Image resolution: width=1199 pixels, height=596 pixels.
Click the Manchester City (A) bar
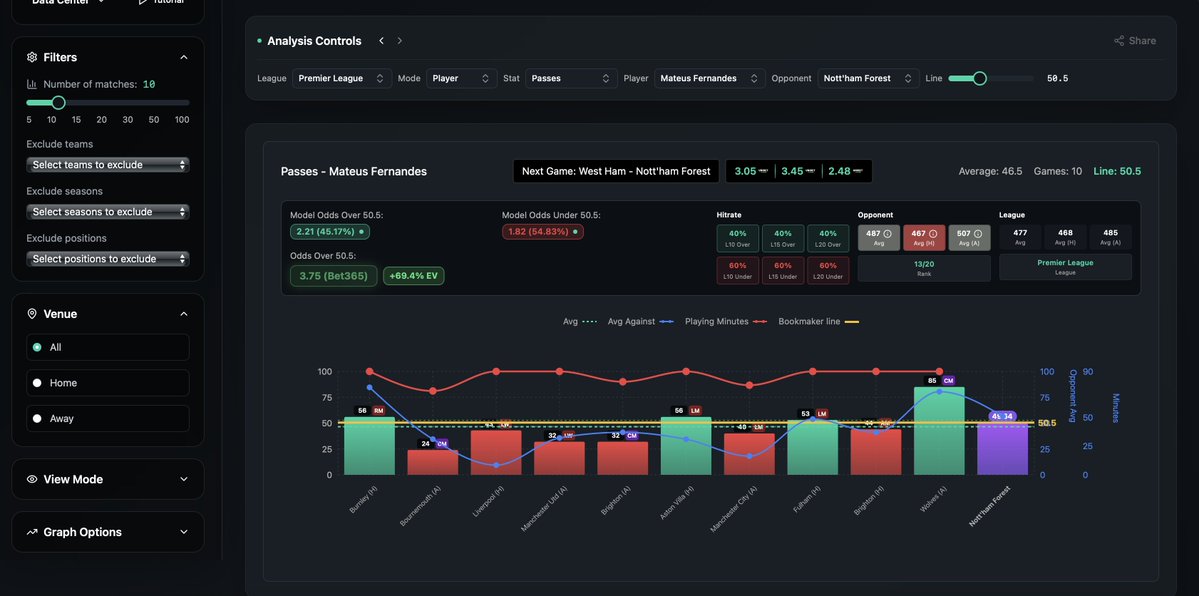[x=749, y=454]
